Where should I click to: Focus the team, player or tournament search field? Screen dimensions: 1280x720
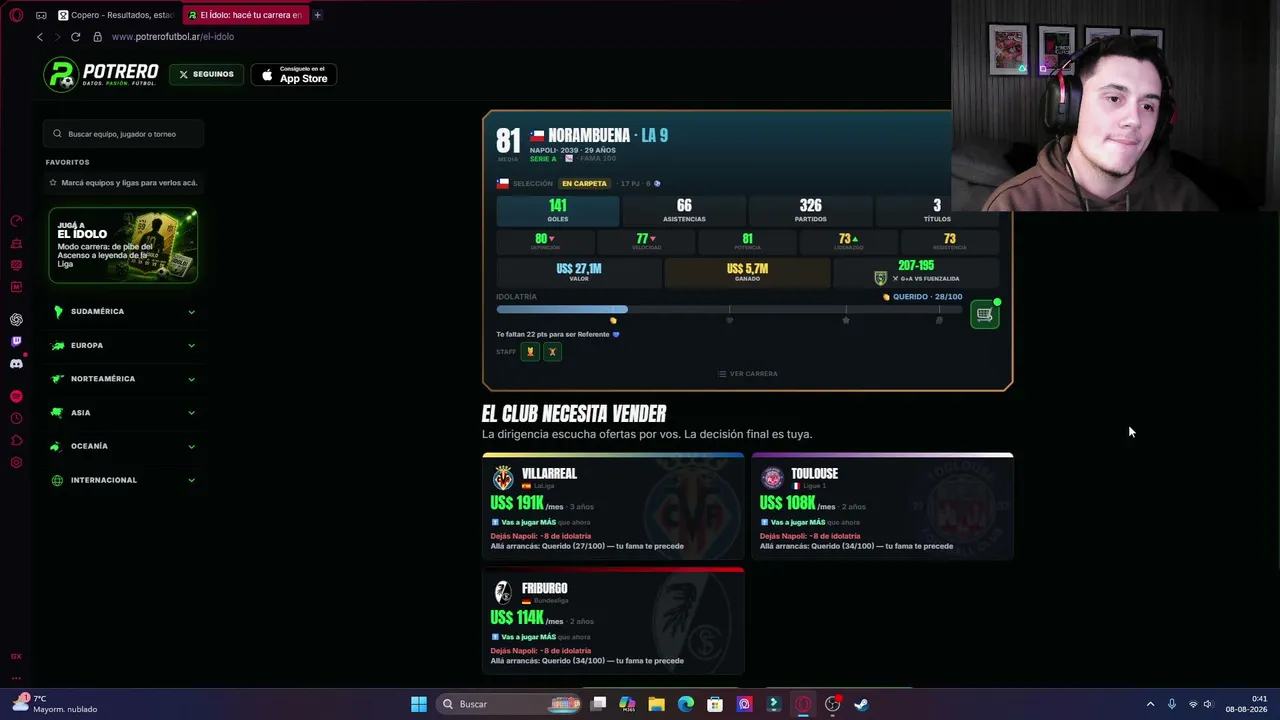[123, 134]
